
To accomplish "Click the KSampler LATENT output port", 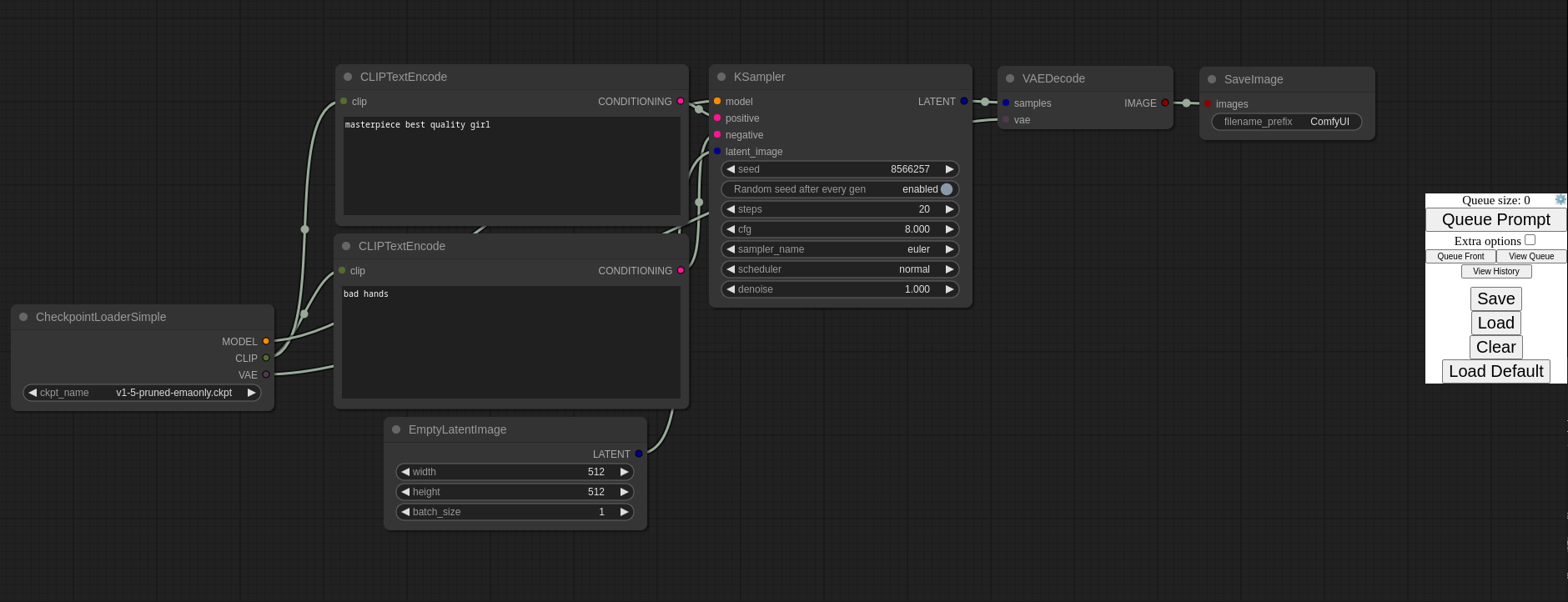I will (964, 102).
